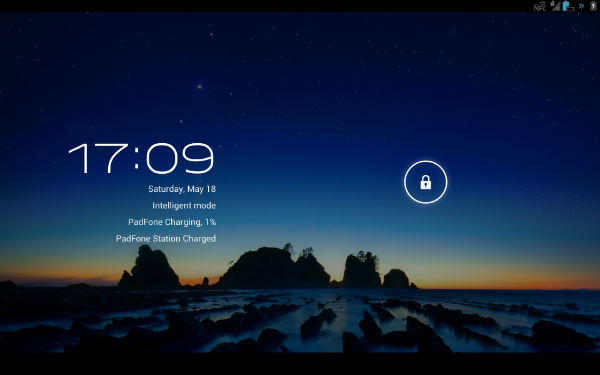
Task: Tap the mobile signal strength icon
Action: coord(555,6)
